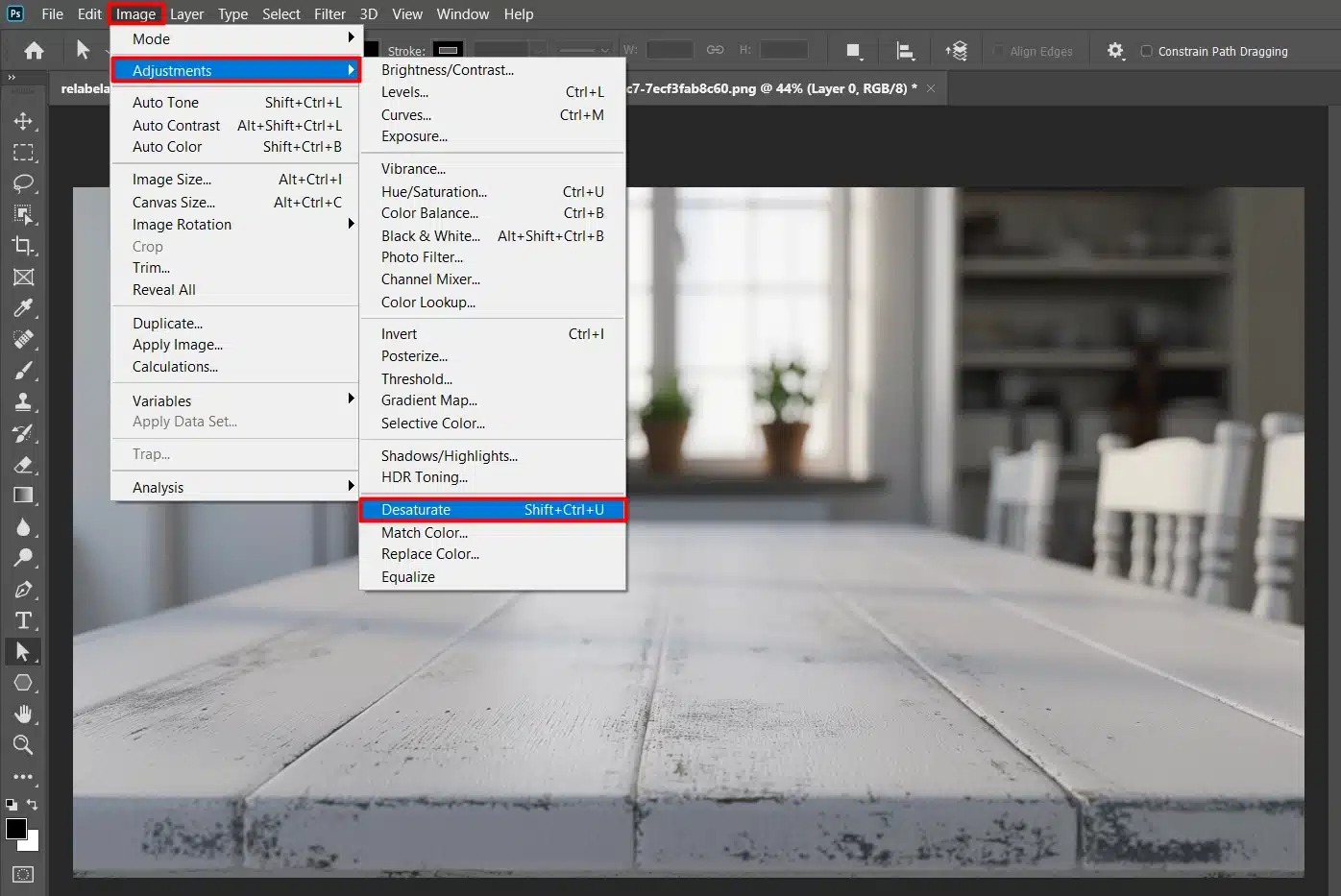1341x896 pixels.
Task: Choose the Eraser tool
Action: tap(23, 465)
